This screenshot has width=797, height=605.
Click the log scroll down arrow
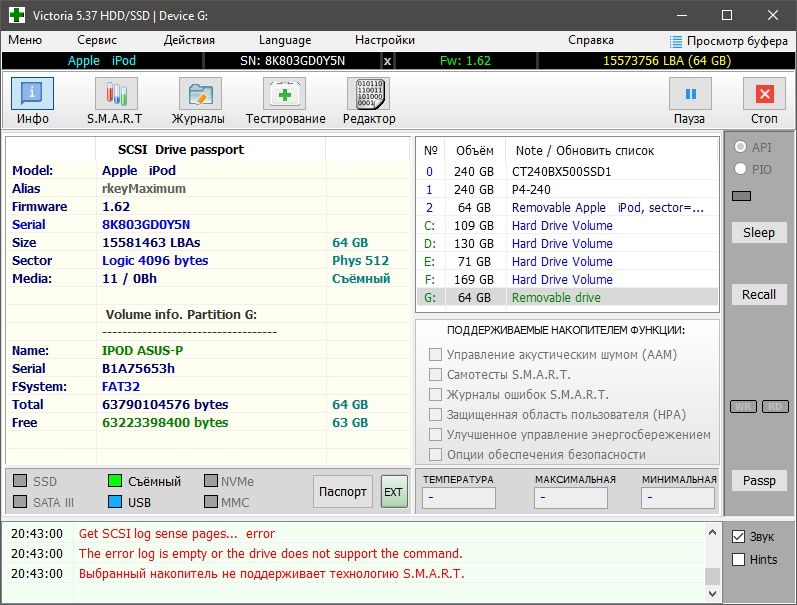pos(712,593)
